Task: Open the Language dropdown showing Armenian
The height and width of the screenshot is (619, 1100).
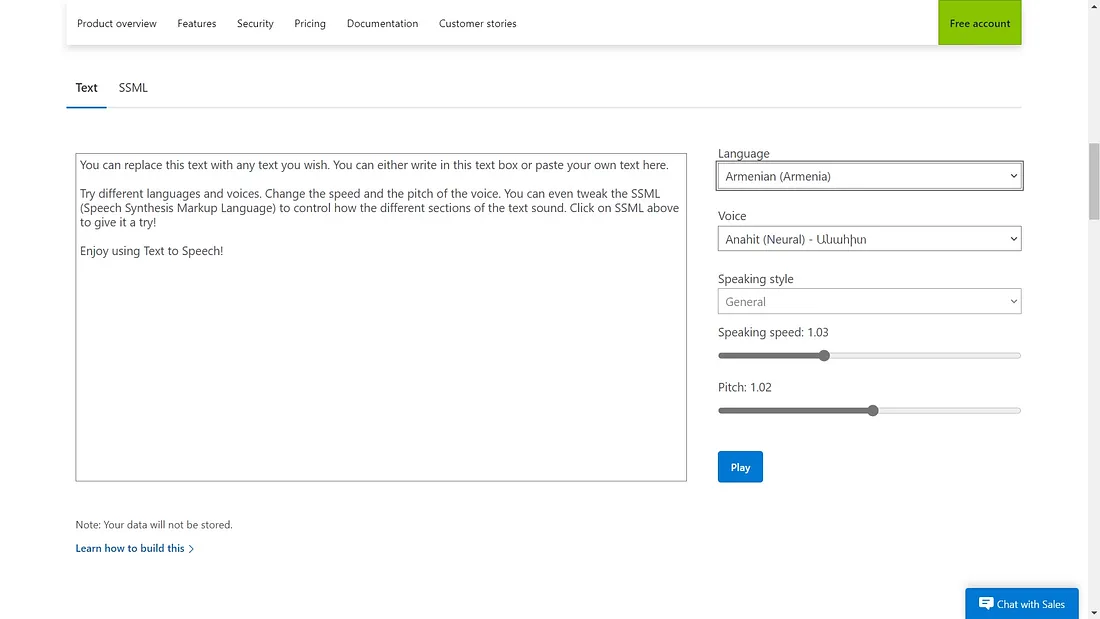Action: pos(869,176)
